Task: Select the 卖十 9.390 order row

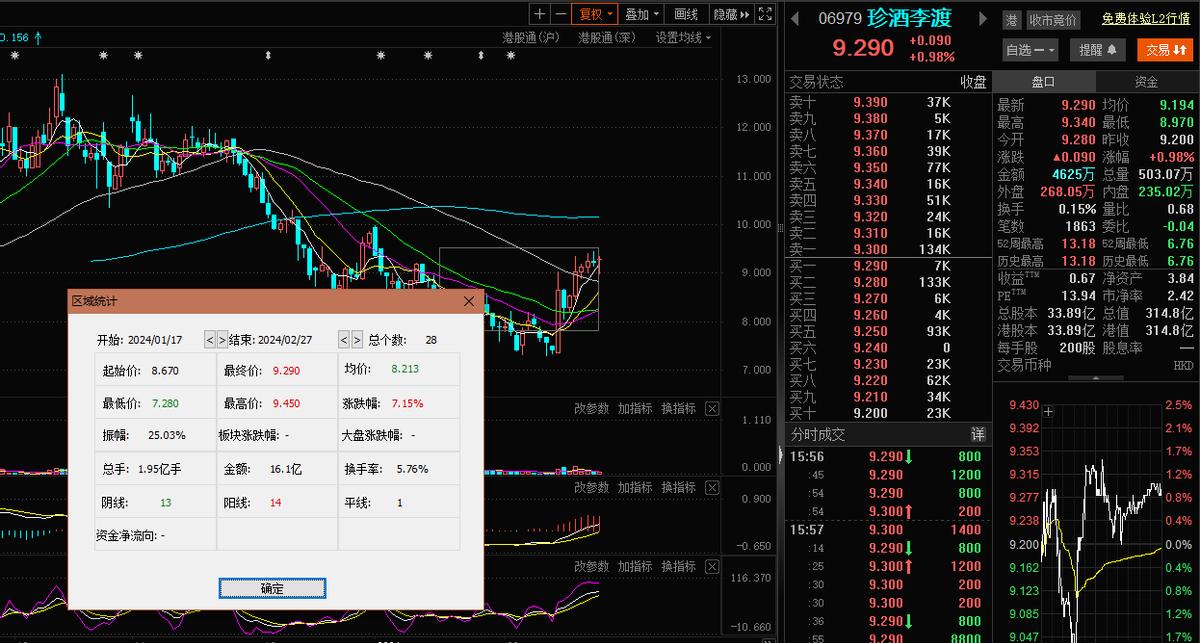Action: 888,102
